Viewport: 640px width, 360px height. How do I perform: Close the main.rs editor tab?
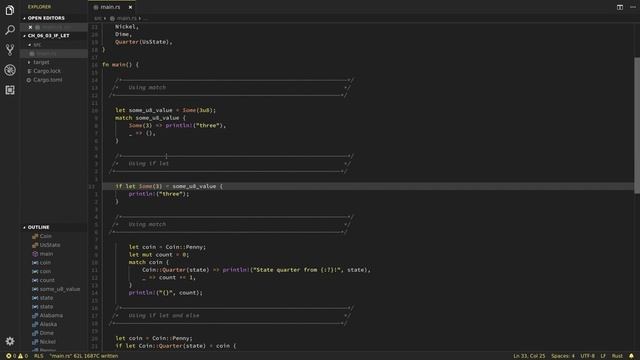click(130, 7)
